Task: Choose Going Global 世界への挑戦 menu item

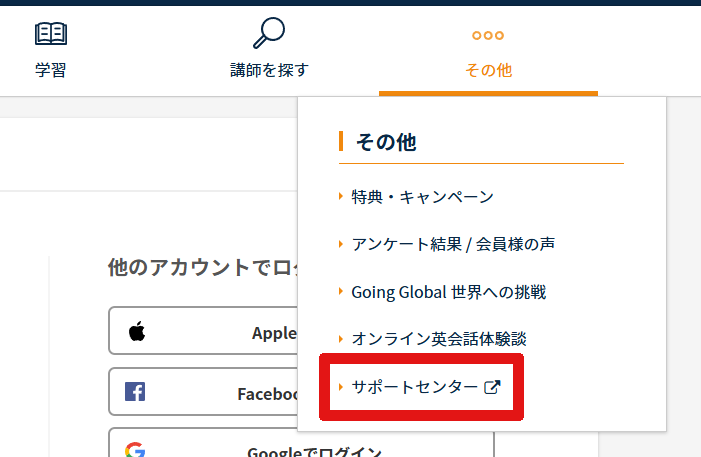Action: (x=448, y=292)
